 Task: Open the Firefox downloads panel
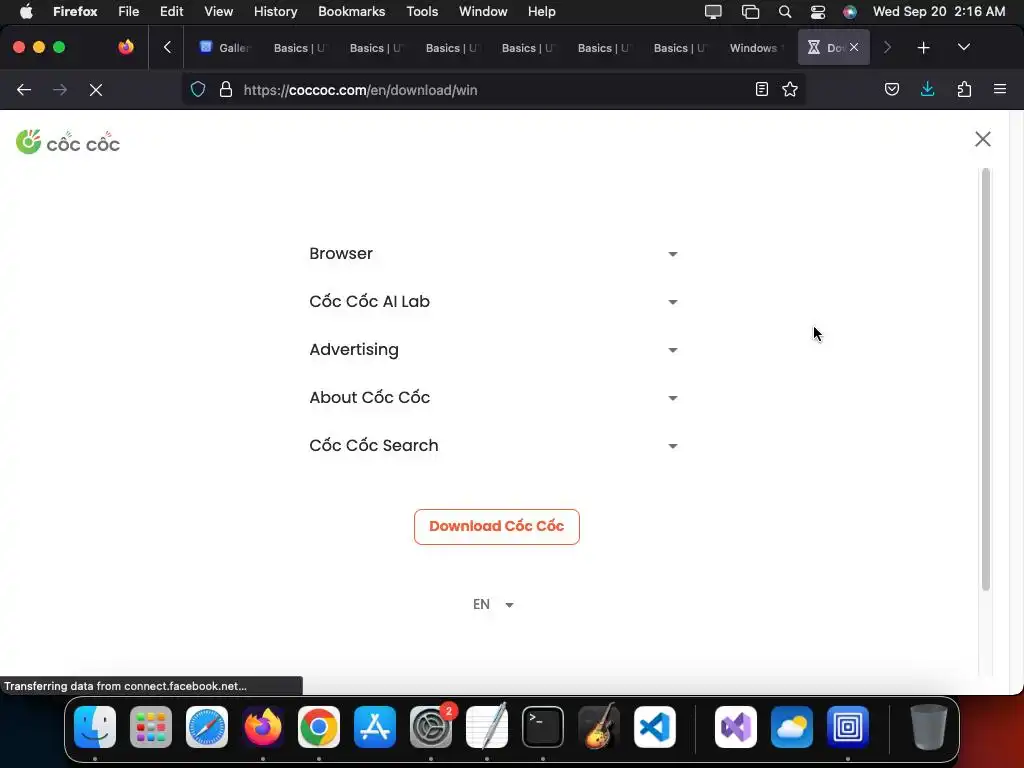(x=927, y=89)
